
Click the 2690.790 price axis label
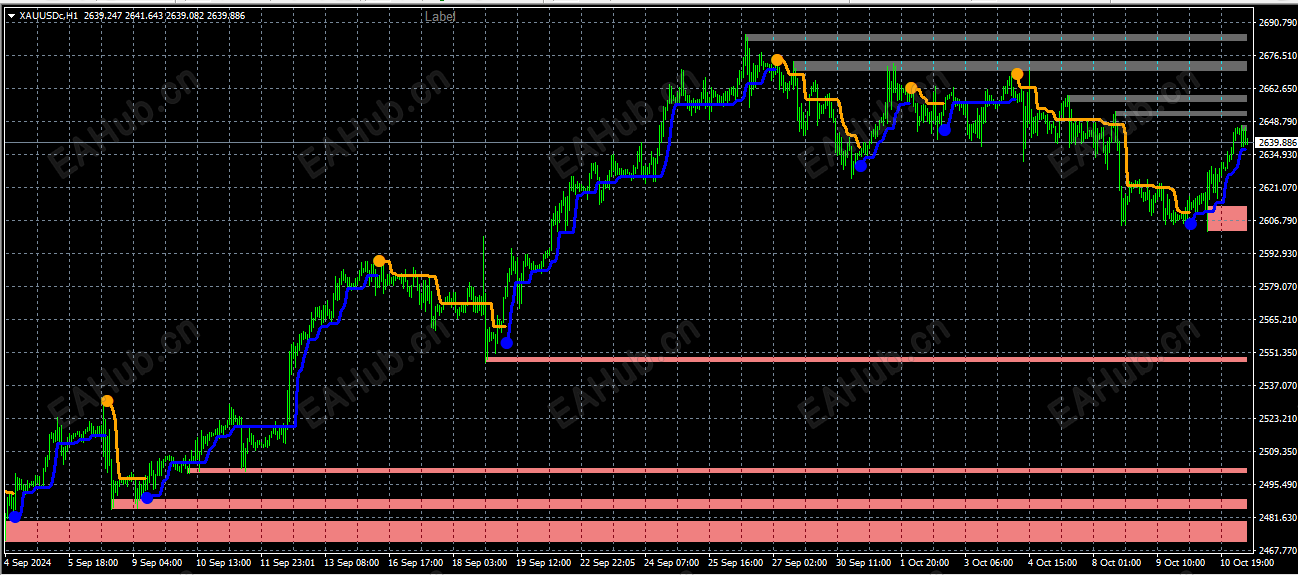point(1277,22)
